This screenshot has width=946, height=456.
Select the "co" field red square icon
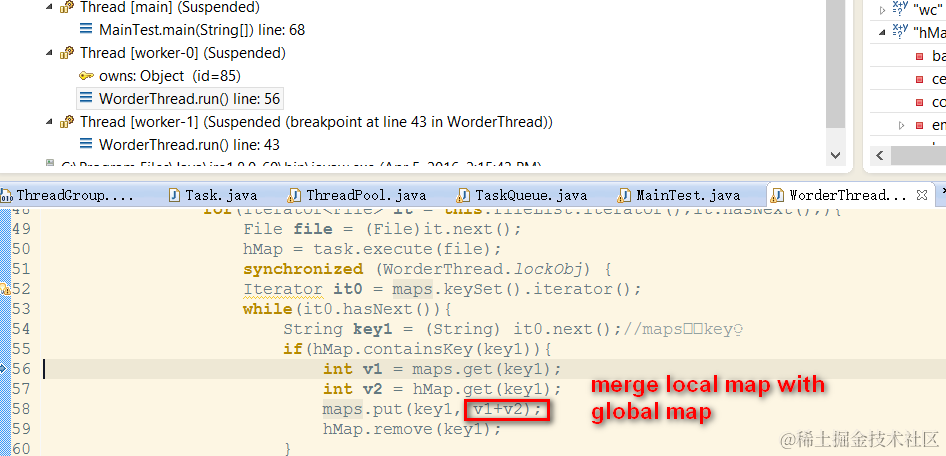919,102
